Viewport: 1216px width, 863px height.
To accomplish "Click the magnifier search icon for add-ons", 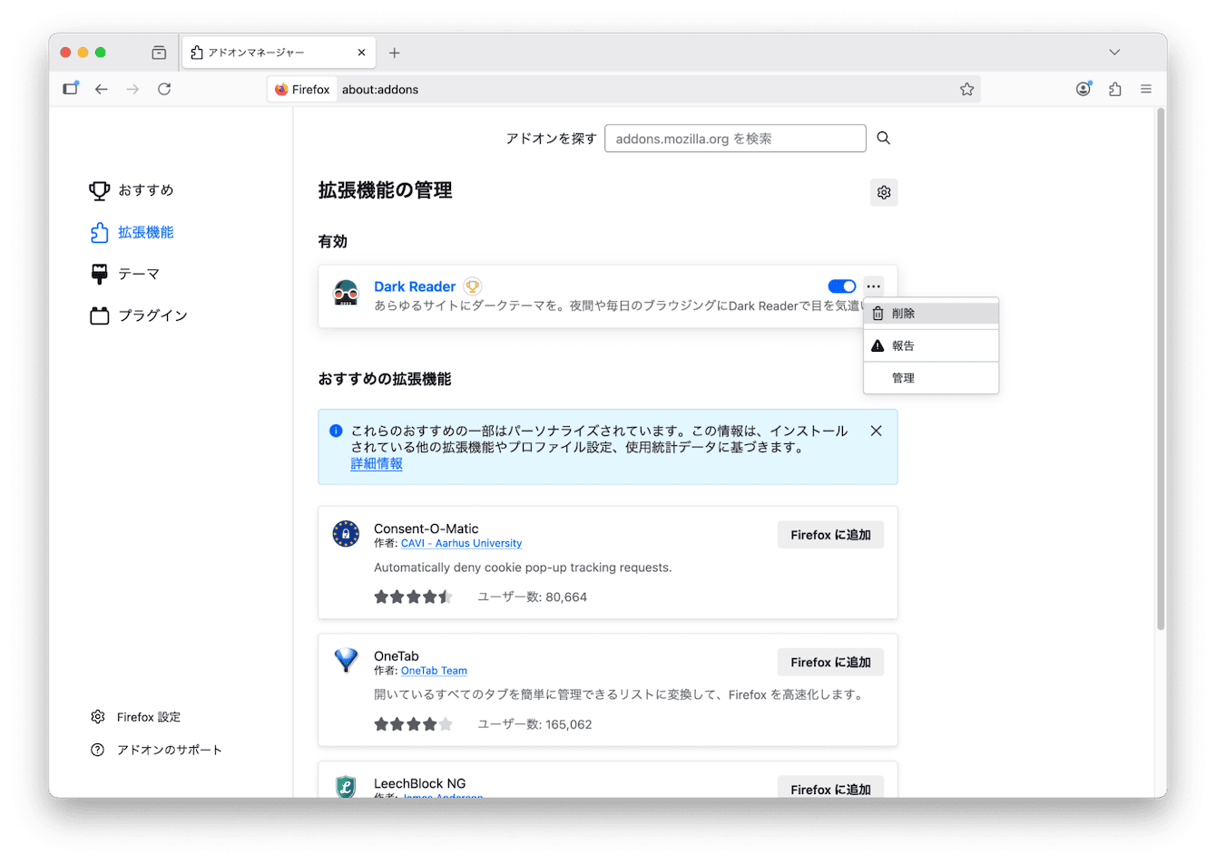I will [x=883, y=138].
